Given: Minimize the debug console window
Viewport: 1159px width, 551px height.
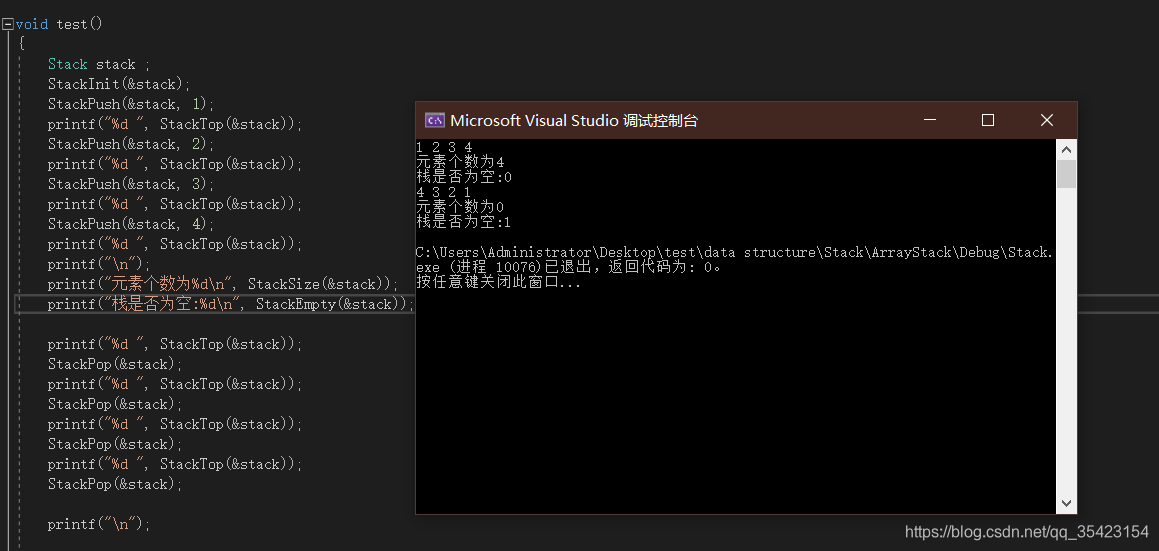Looking at the screenshot, I should (930, 121).
